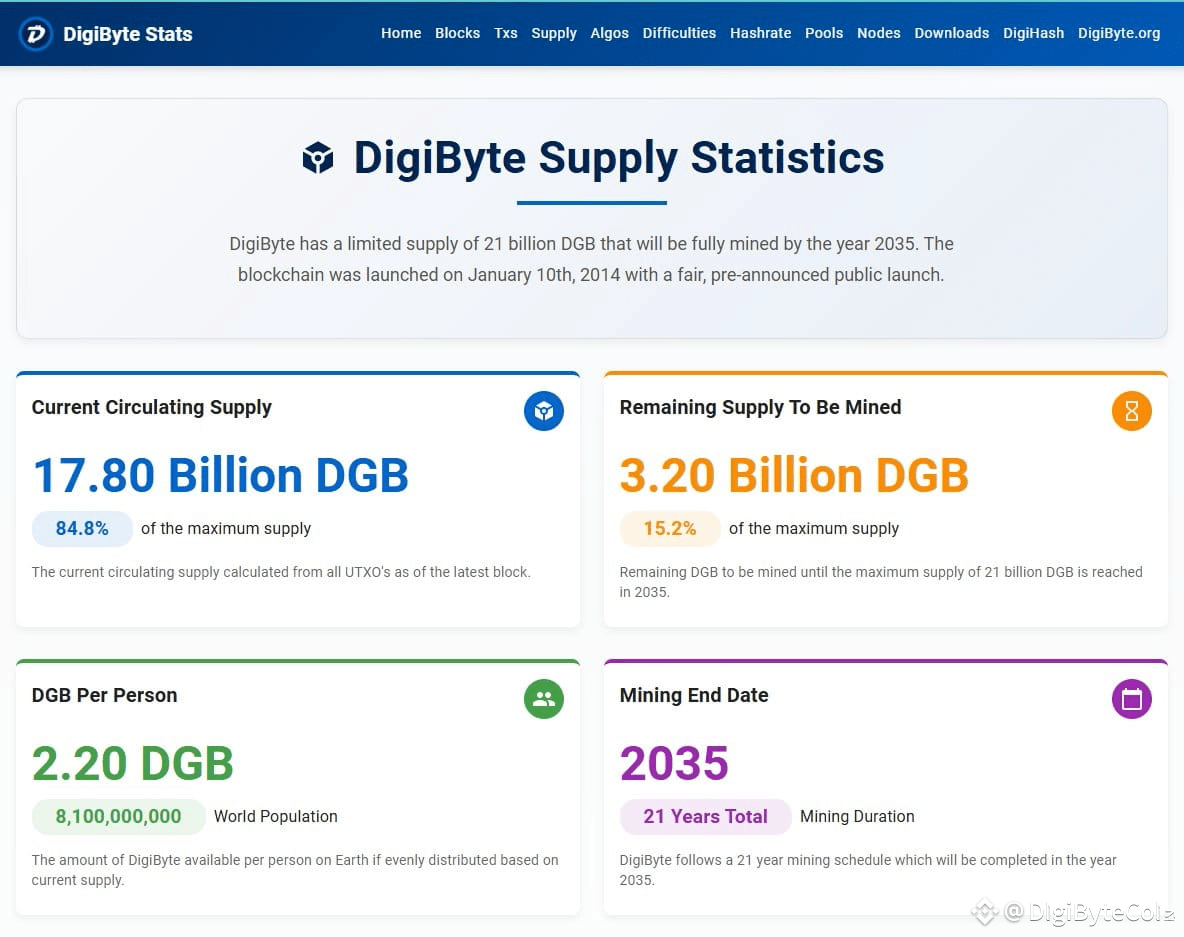Select the Supply navigation item
Image resolution: width=1184 pixels, height=937 pixels.
553,33
